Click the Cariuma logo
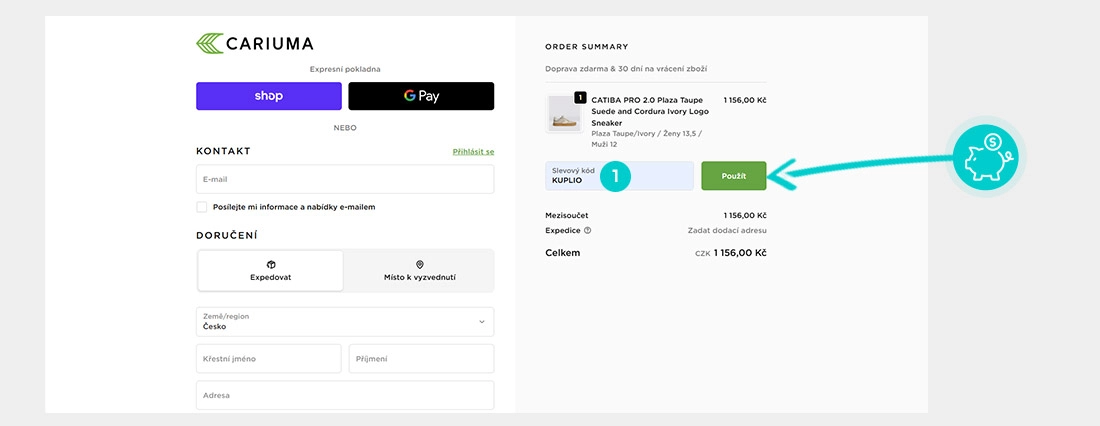Viewport: 1100px width, 426px height. pos(255,44)
